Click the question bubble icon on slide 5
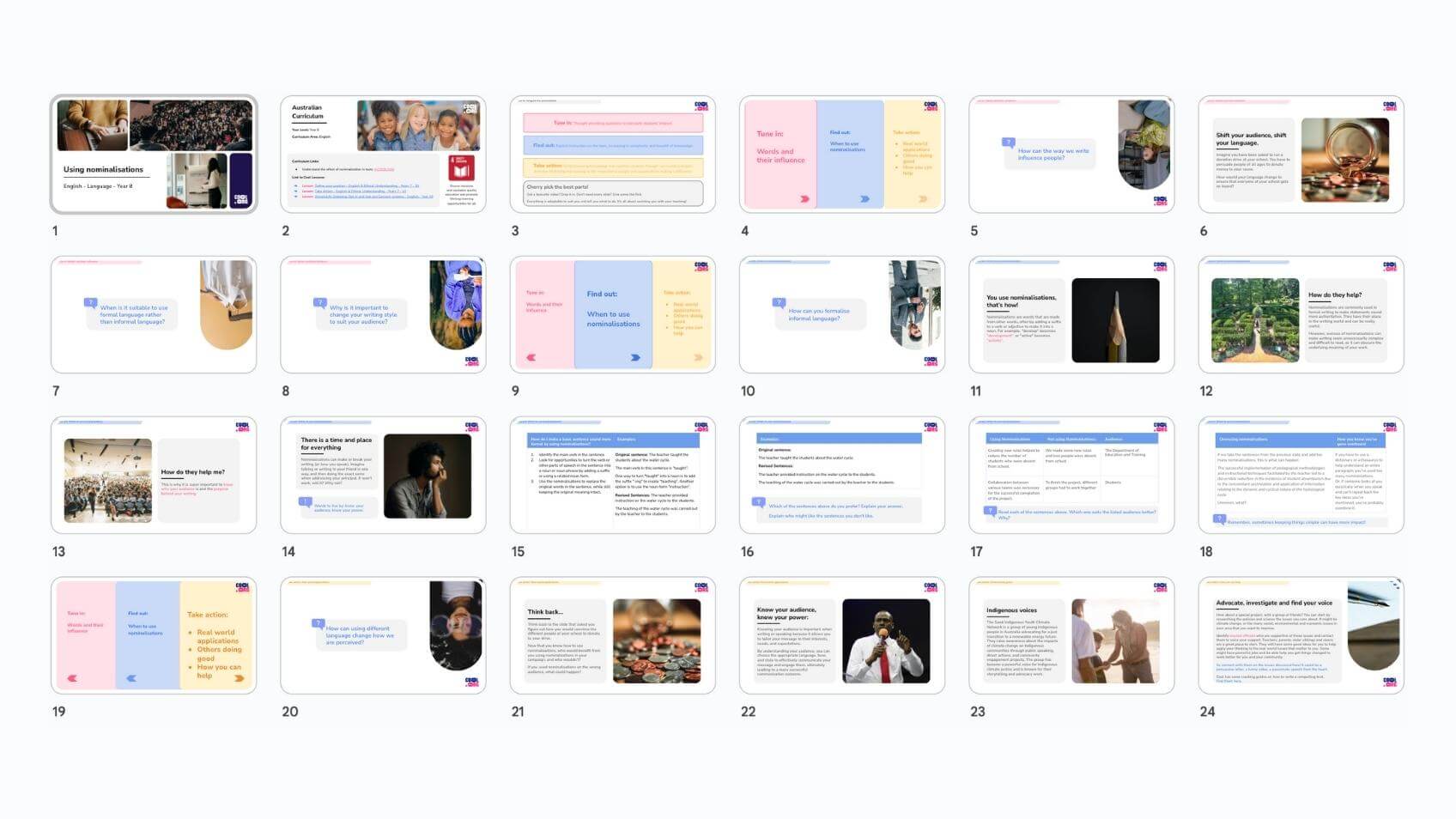 (1009, 143)
